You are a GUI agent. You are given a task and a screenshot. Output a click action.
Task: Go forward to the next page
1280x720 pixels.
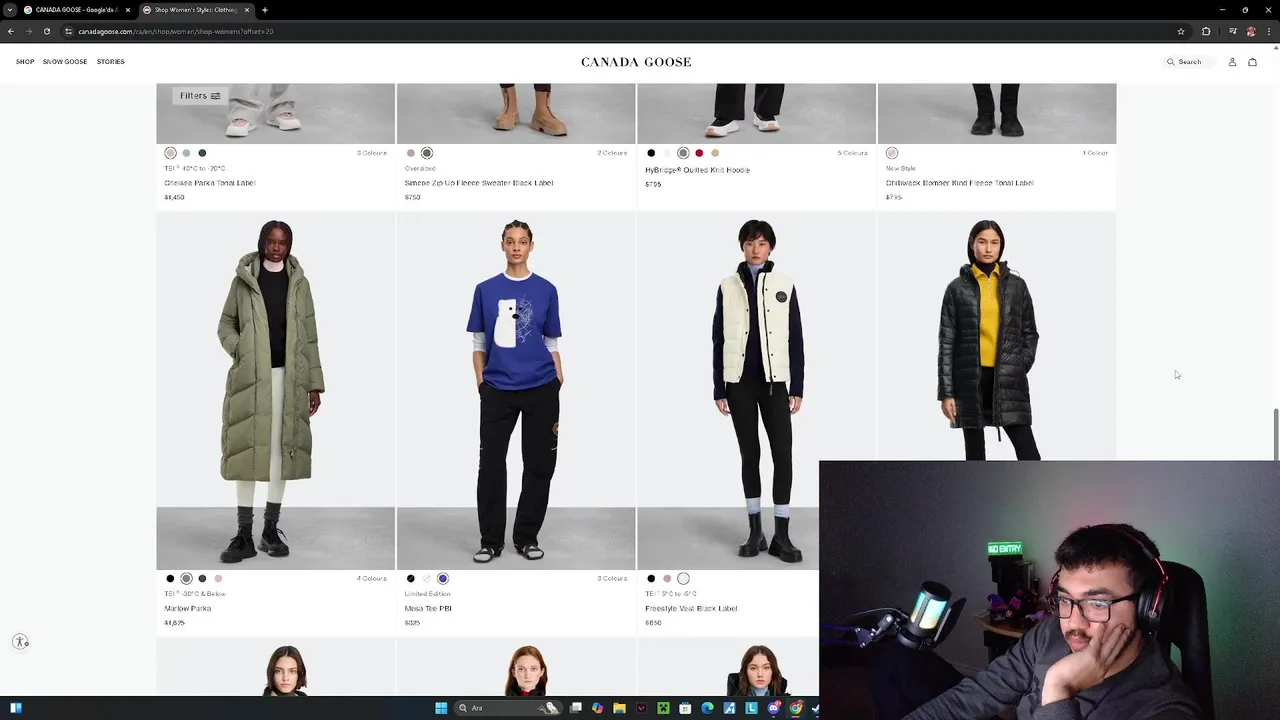28,31
